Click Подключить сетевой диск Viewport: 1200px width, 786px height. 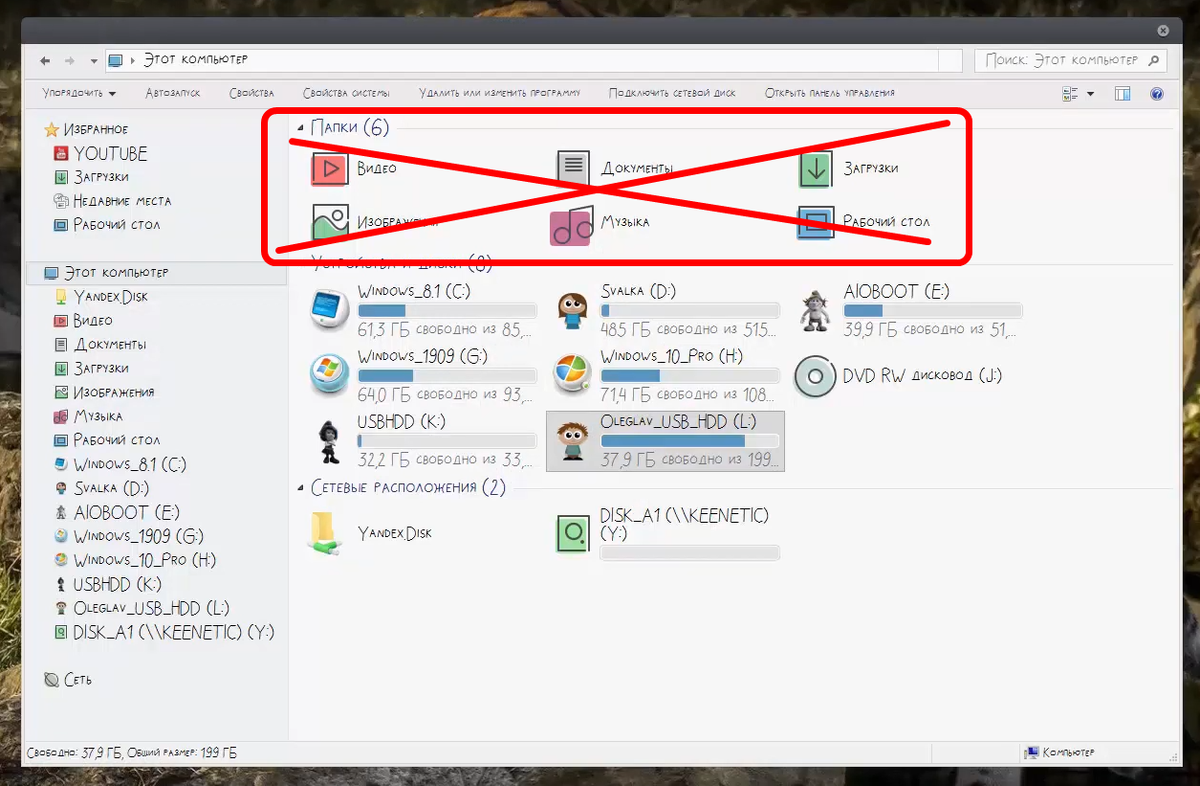pos(672,93)
